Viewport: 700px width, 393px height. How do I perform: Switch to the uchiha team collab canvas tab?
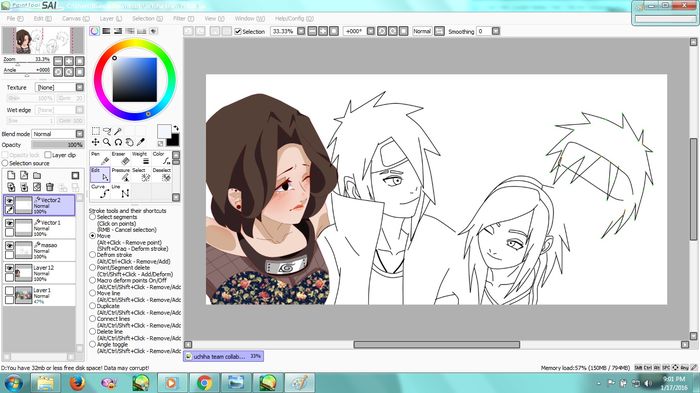tap(223, 356)
